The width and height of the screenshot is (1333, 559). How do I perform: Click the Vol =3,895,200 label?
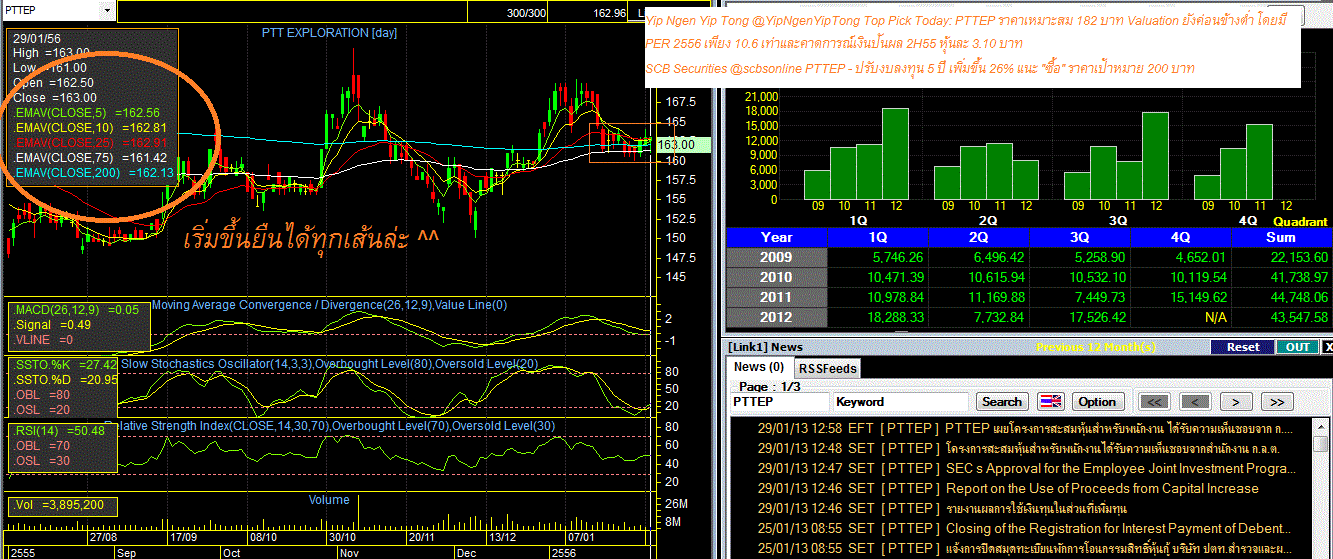(x=59, y=505)
